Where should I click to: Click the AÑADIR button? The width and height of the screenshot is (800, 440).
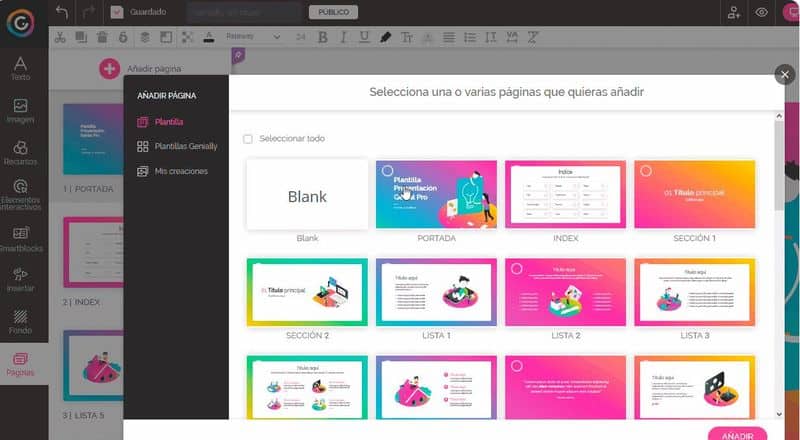point(737,434)
